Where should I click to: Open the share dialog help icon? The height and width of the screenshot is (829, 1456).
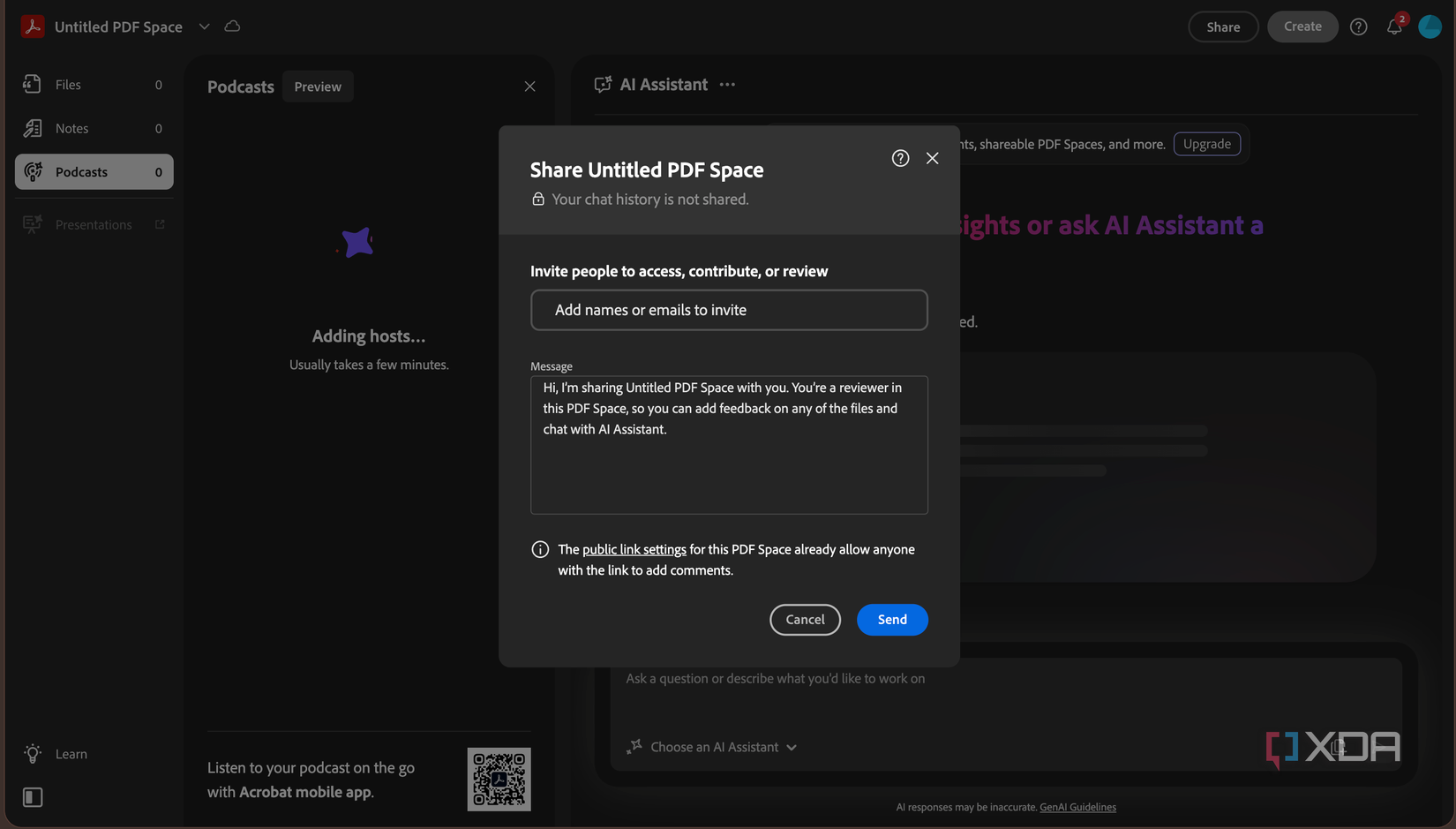coord(900,158)
